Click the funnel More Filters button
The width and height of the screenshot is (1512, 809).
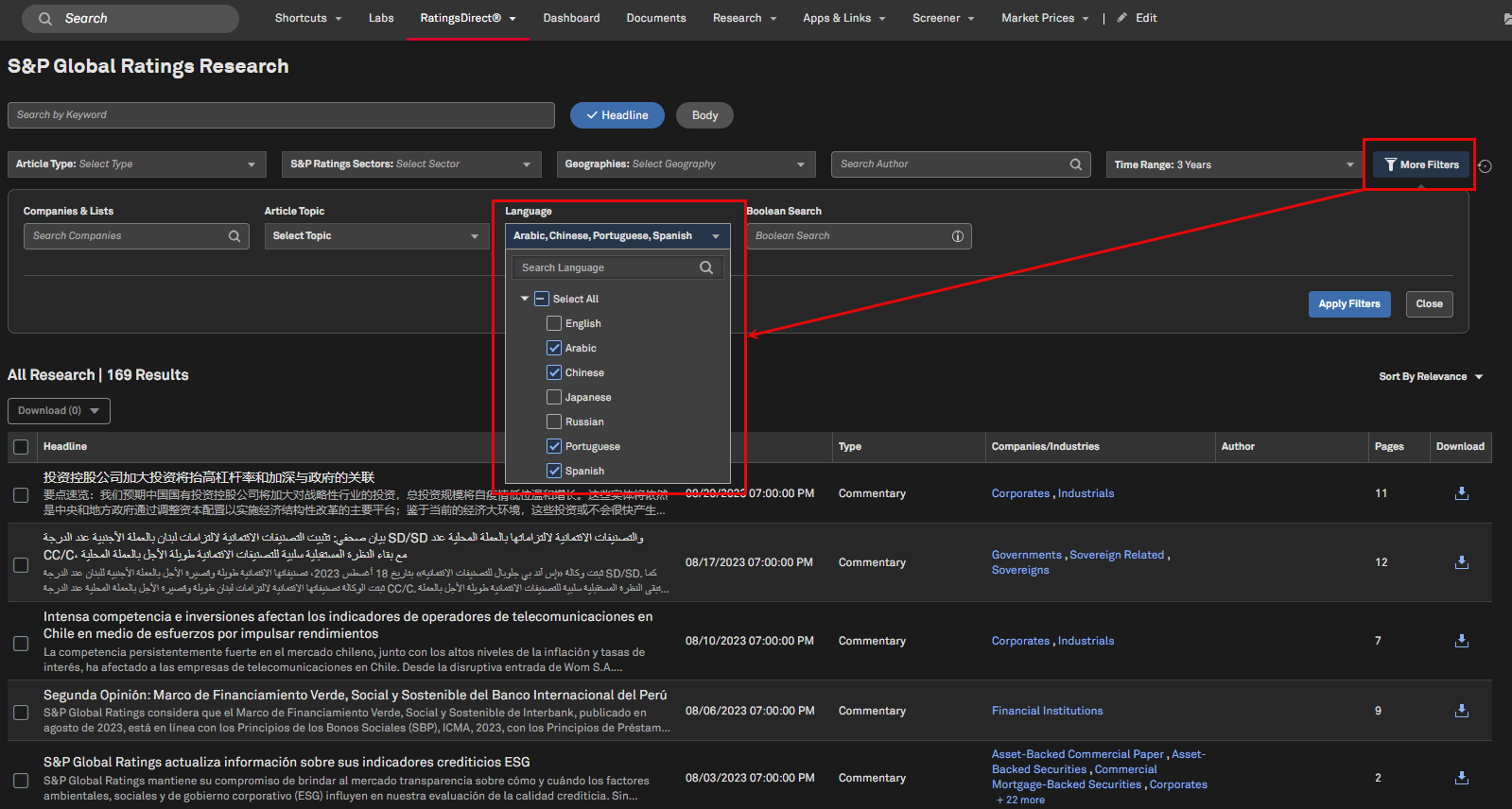click(1421, 164)
